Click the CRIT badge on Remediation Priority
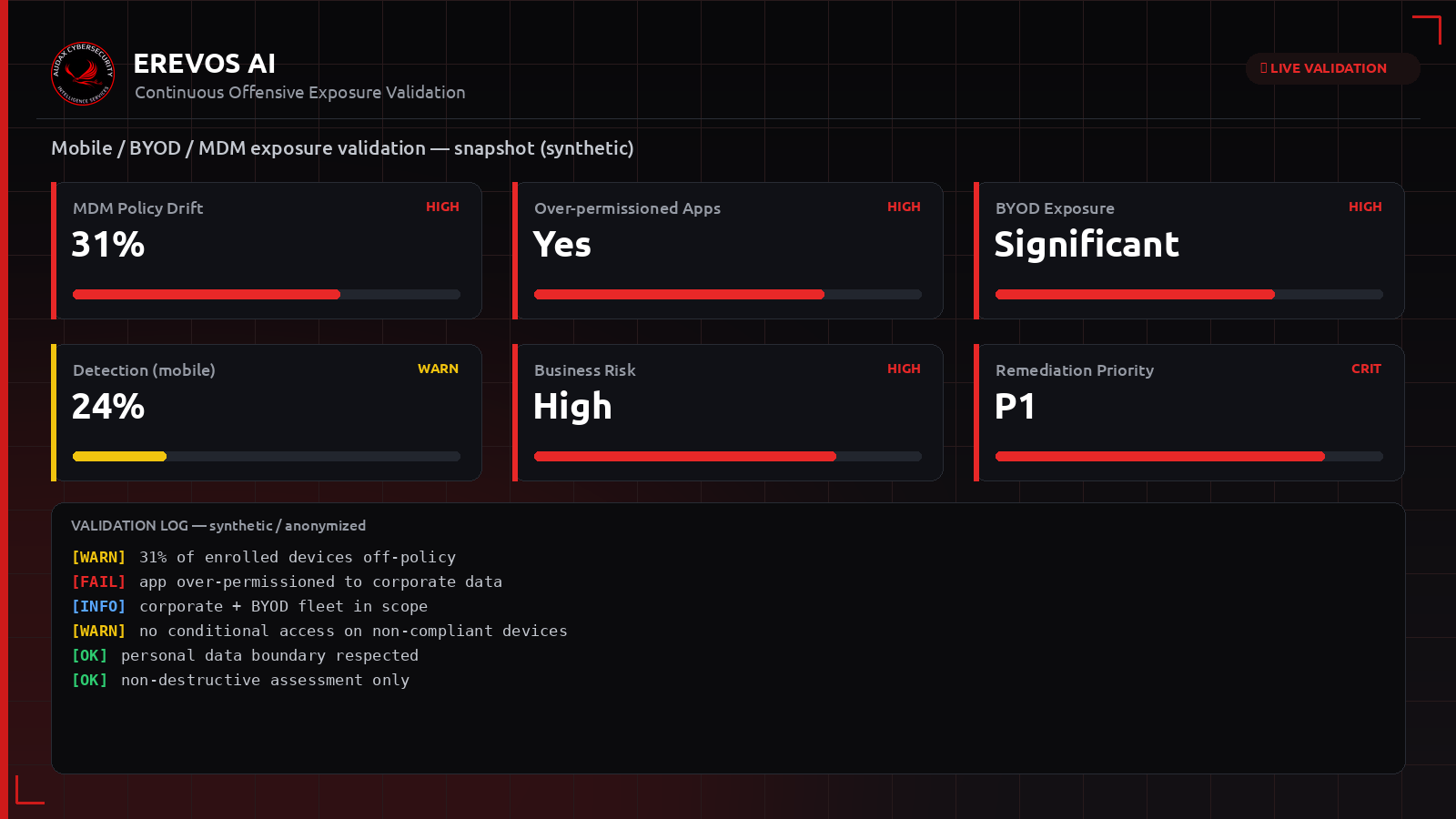1456x819 pixels. point(1366,369)
